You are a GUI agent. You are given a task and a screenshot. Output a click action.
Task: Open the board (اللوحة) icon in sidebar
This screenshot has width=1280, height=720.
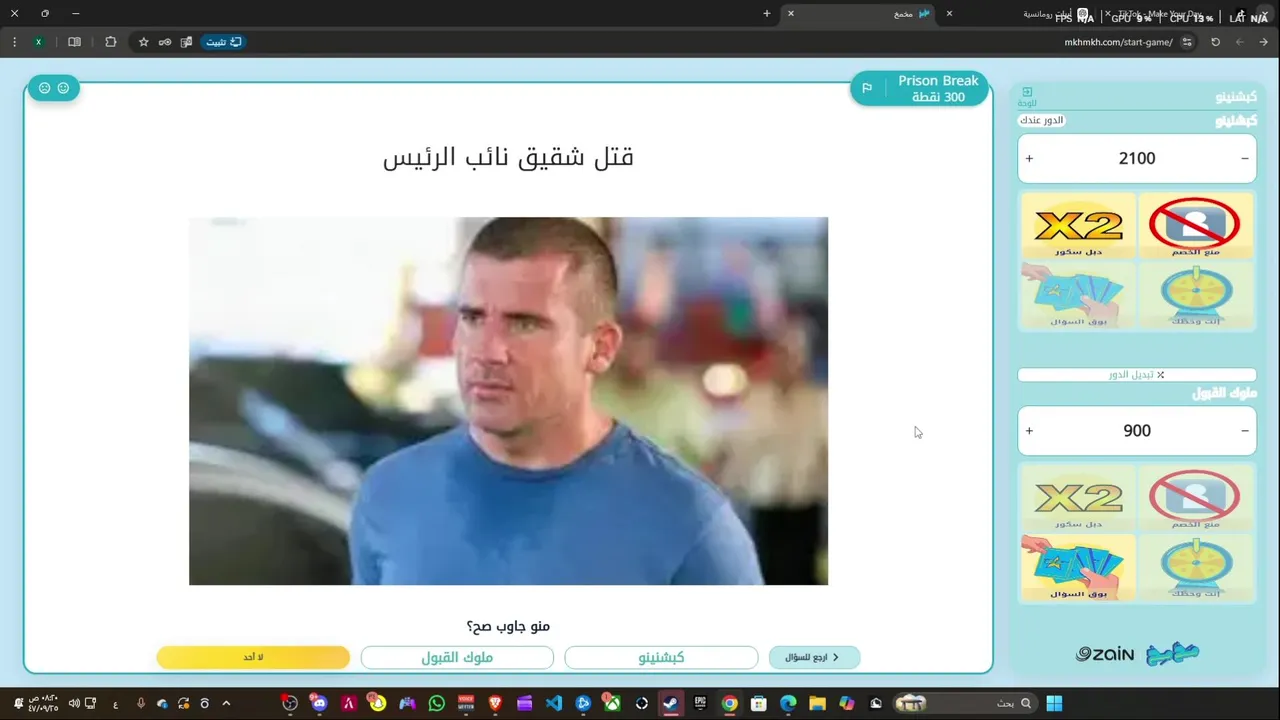click(x=1027, y=96)
